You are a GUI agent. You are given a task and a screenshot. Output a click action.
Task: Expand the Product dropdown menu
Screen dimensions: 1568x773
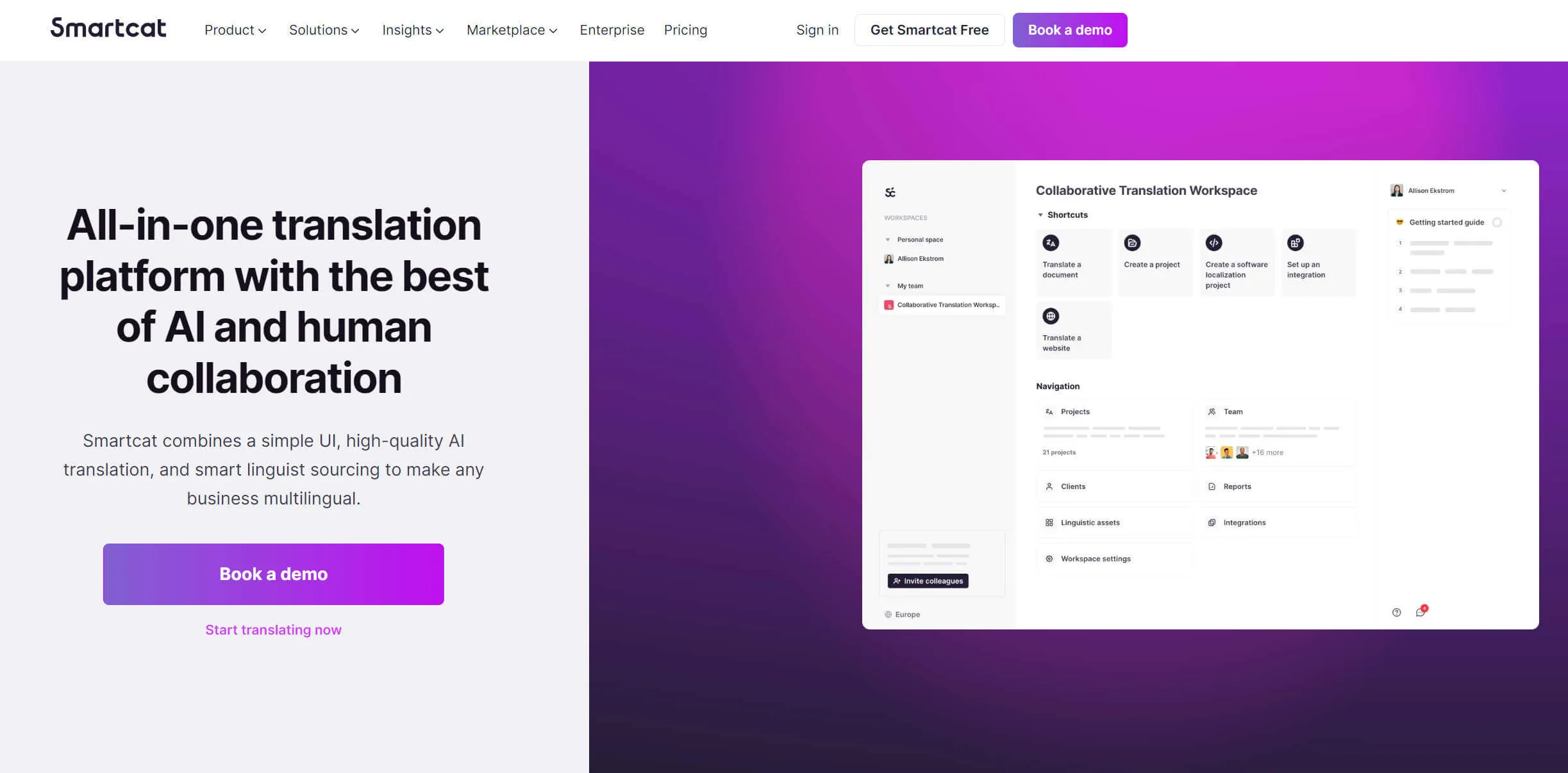pos(235,30)
